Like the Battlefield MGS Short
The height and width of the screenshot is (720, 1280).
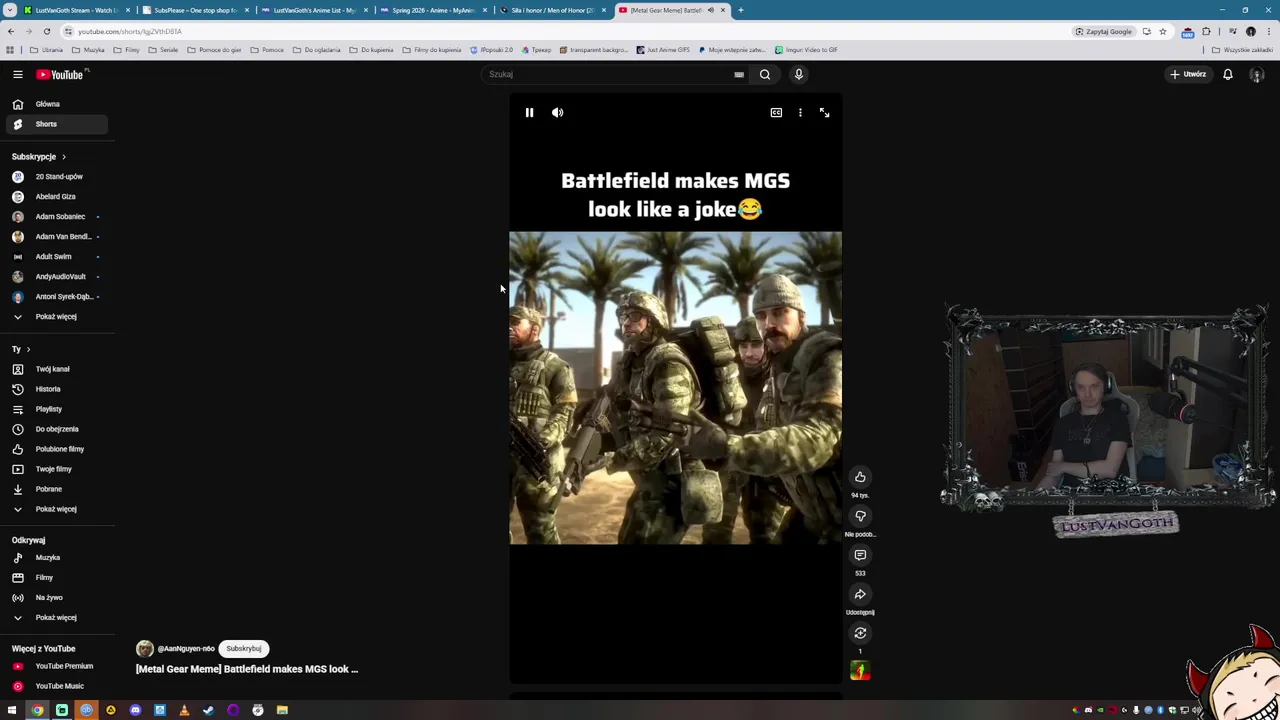[860, 477]
